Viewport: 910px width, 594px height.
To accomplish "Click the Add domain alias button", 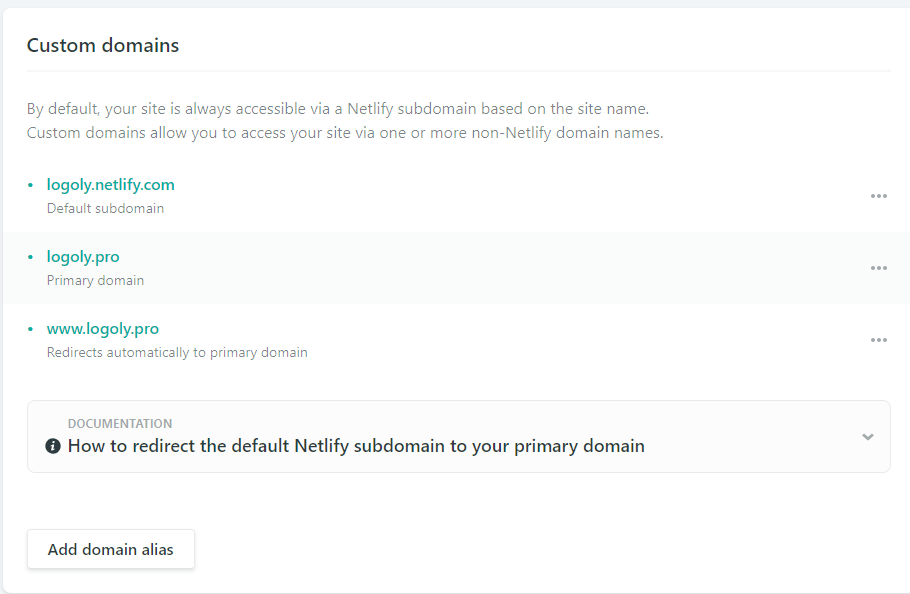I will (x=111, y=549).
